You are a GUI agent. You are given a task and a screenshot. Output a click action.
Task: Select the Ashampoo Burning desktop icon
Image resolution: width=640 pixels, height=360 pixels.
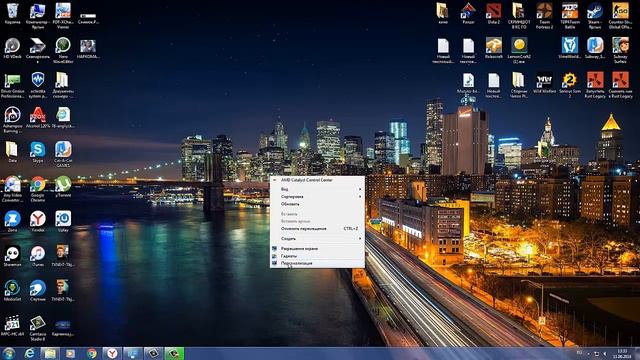12,120
